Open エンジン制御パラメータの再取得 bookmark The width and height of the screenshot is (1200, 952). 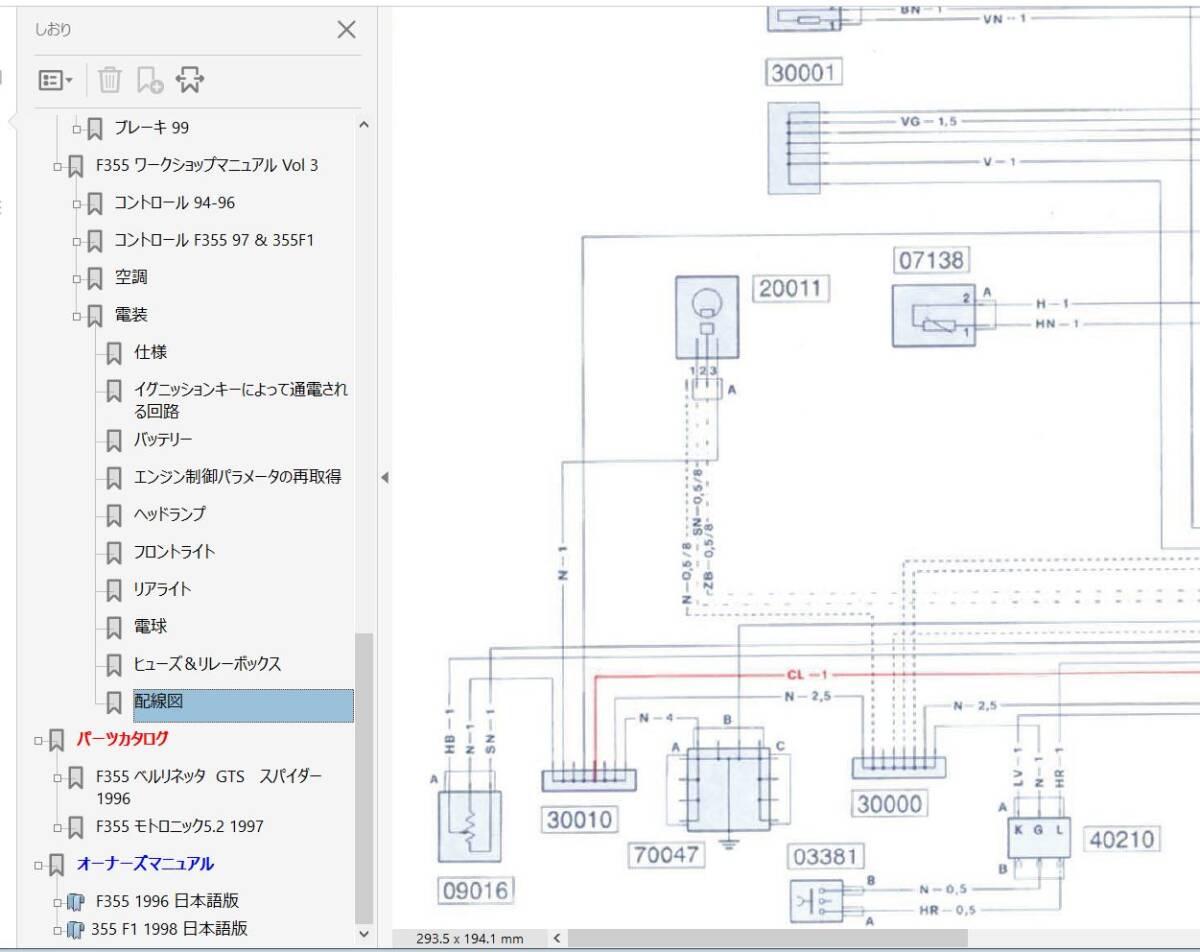click(238, 476)
